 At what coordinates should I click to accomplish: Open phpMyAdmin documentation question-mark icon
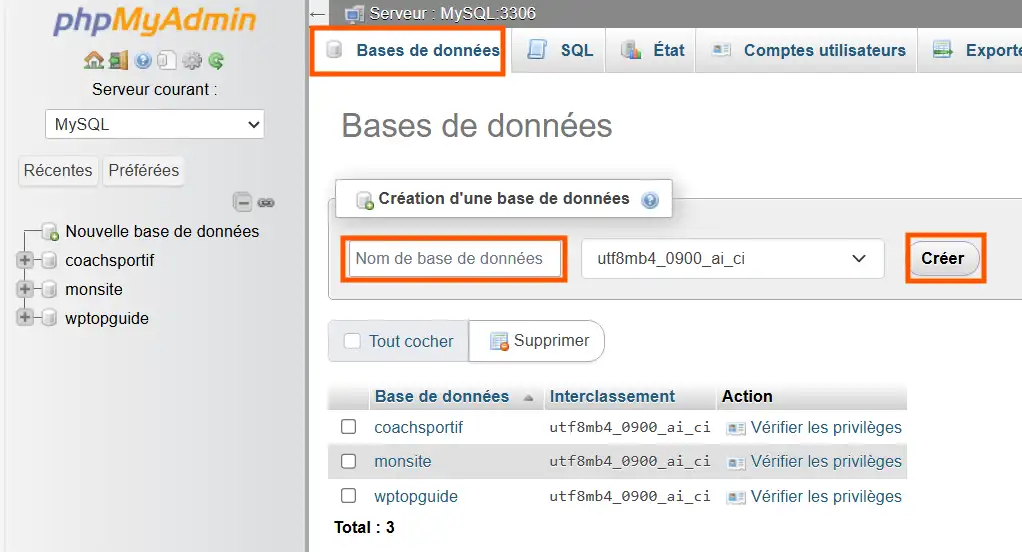tap(143, 61)
